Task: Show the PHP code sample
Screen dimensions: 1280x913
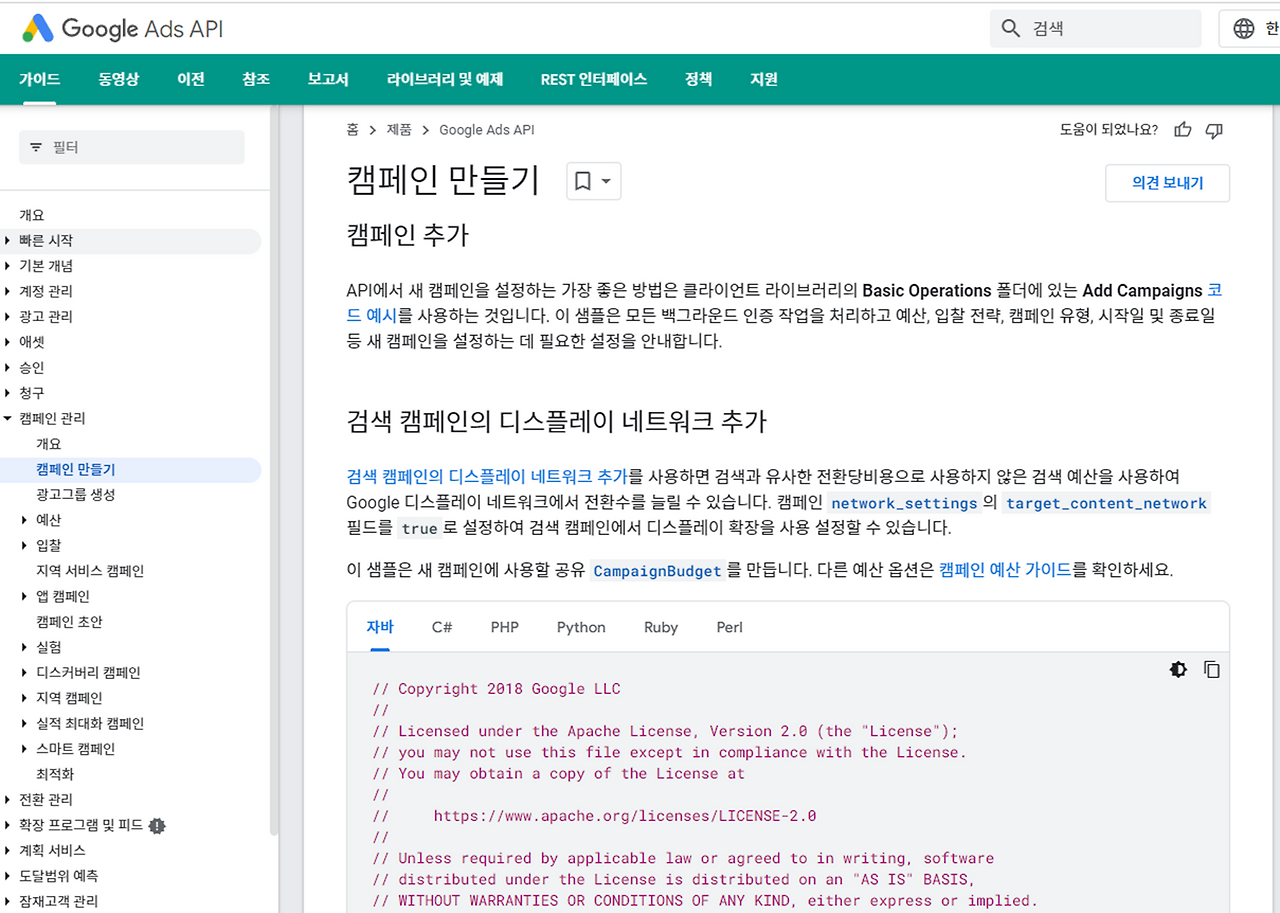Action: point(505,627)
